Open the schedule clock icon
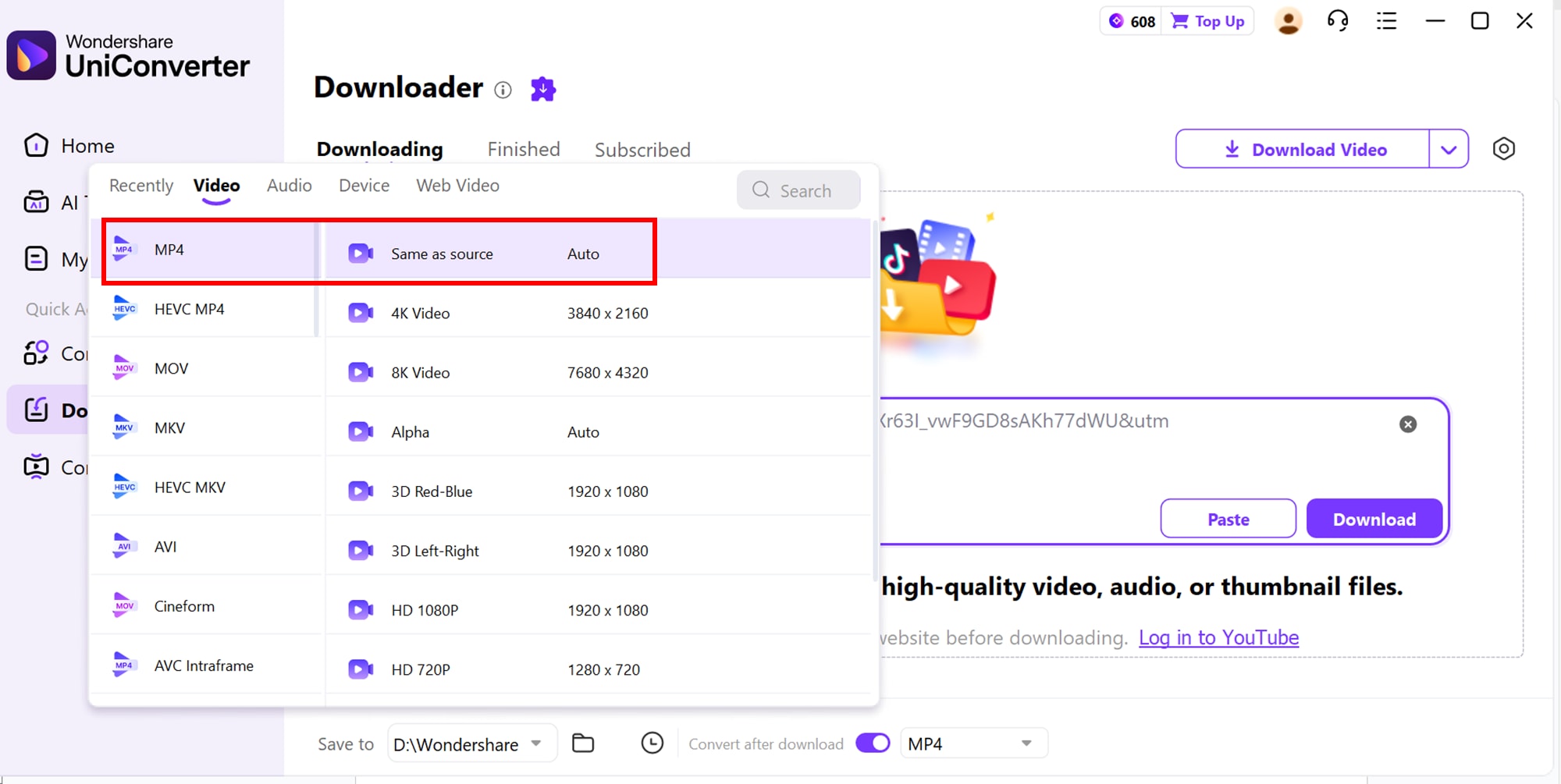Screen dimensions: 1561x784 tap(652, 743)
